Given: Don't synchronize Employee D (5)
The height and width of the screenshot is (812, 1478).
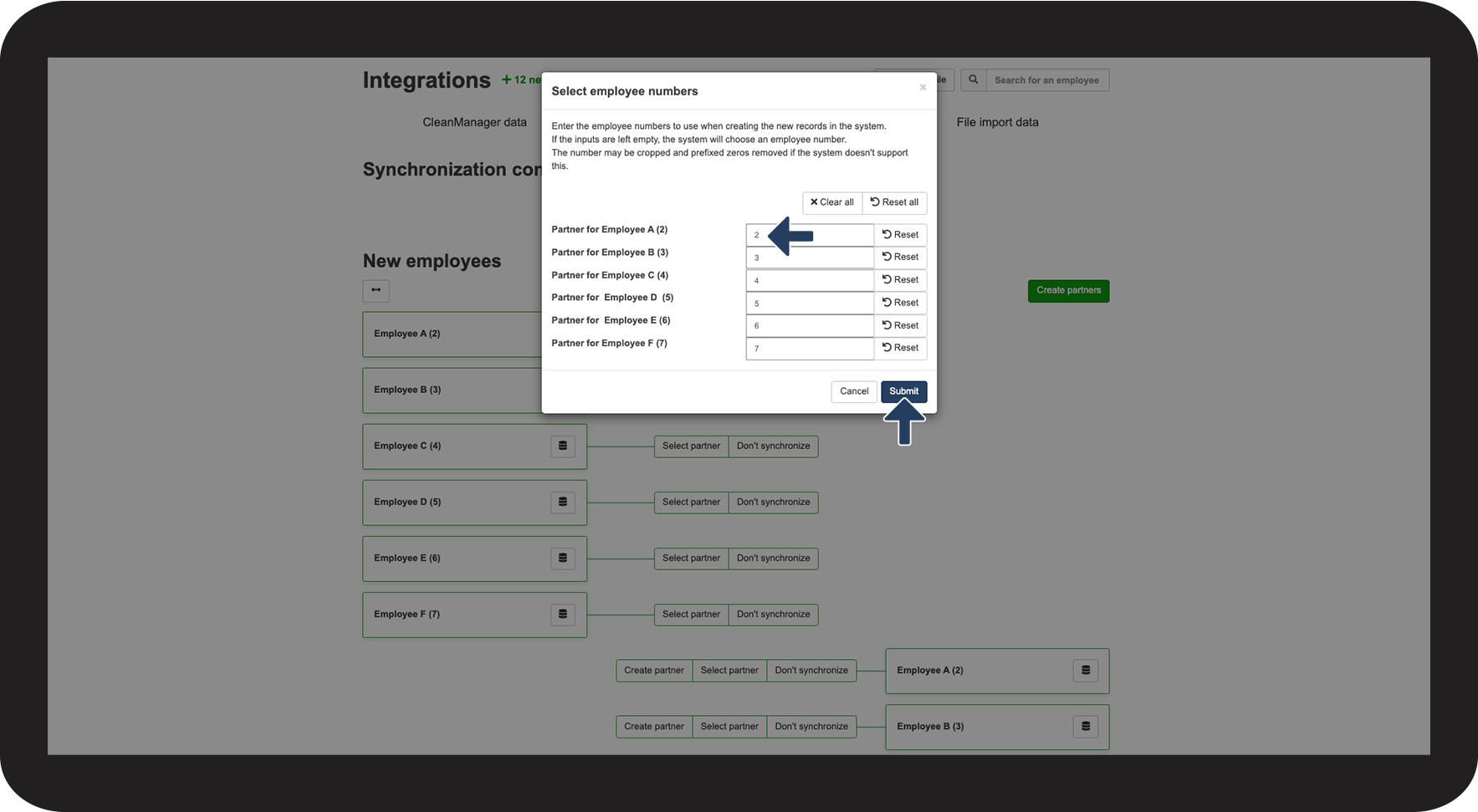Looking at the screenshot, I should pyautogui.click(x=773, y=503).
